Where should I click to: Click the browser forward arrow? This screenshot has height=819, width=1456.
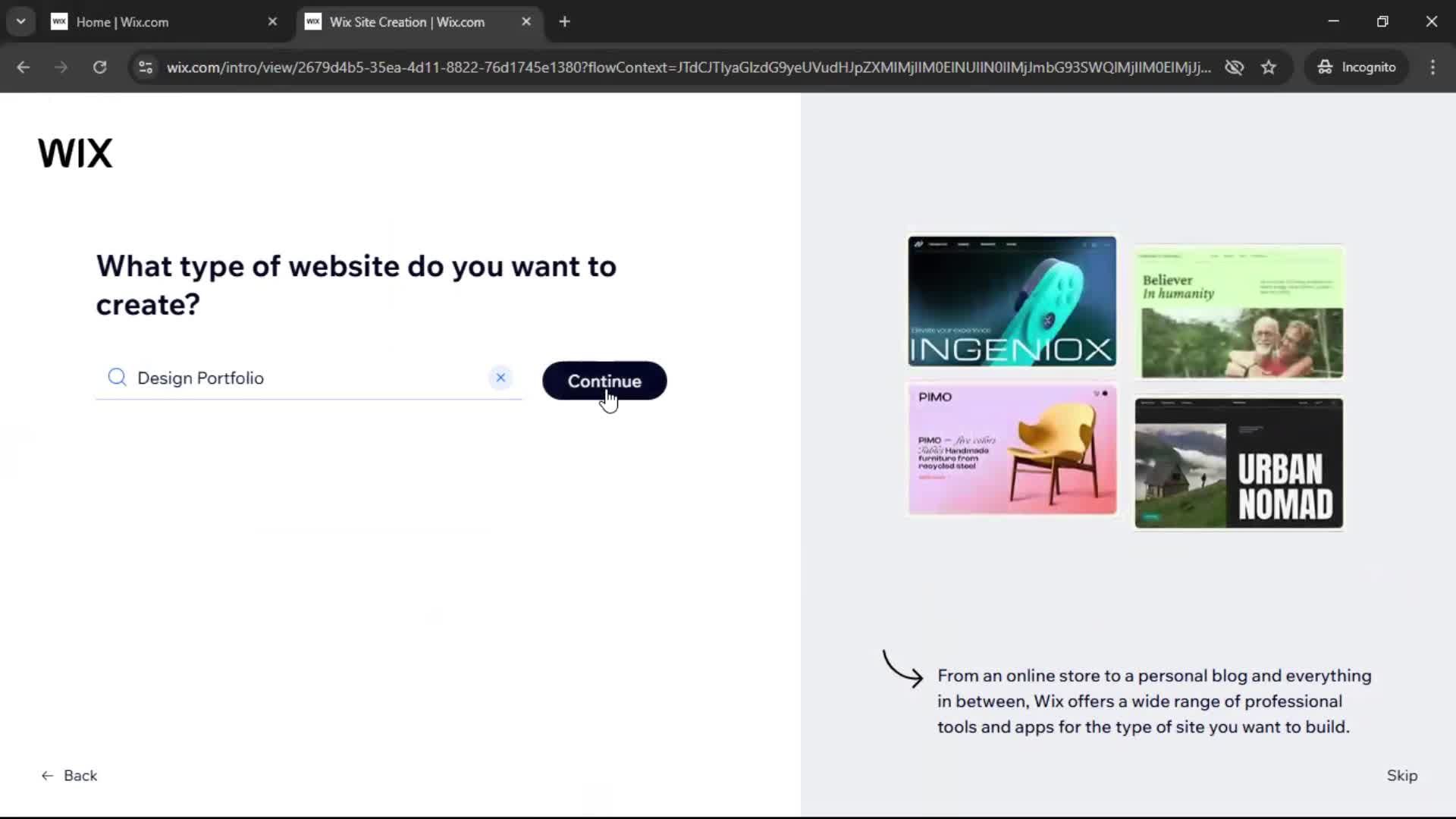[61, 67]
